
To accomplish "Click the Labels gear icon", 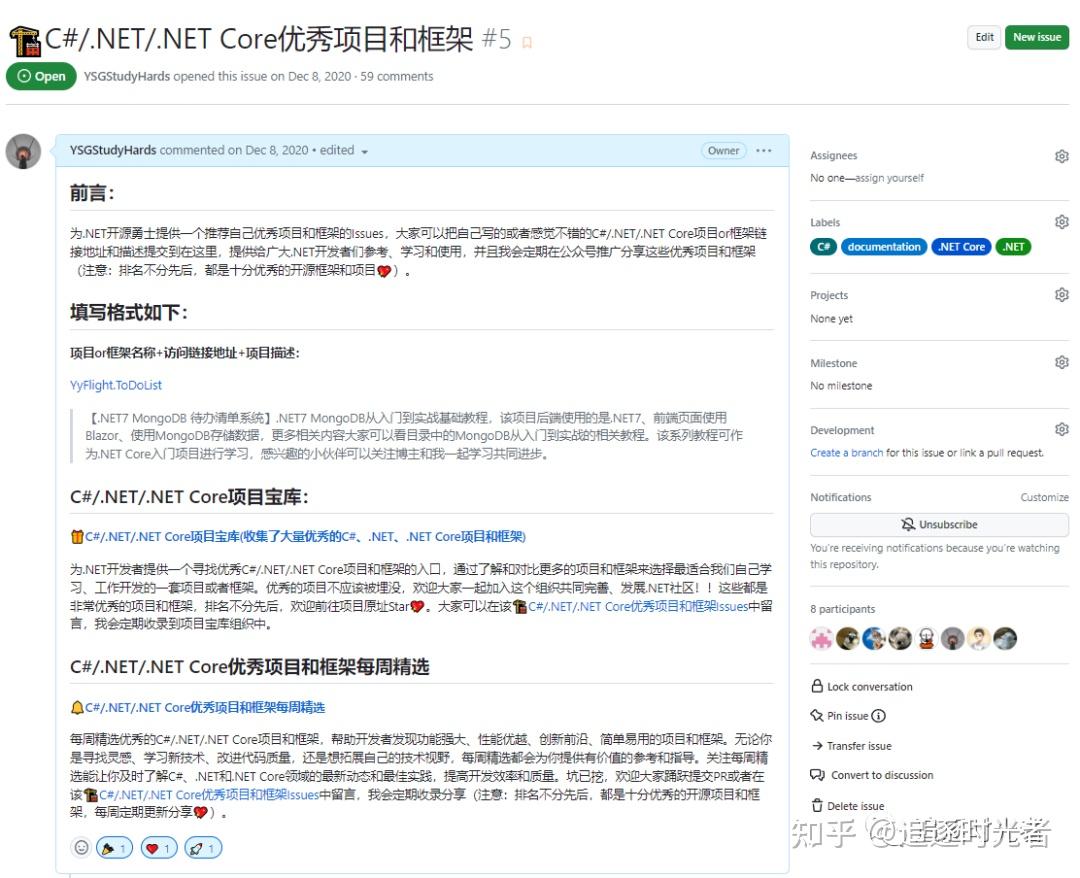I will pos(1061,222).
